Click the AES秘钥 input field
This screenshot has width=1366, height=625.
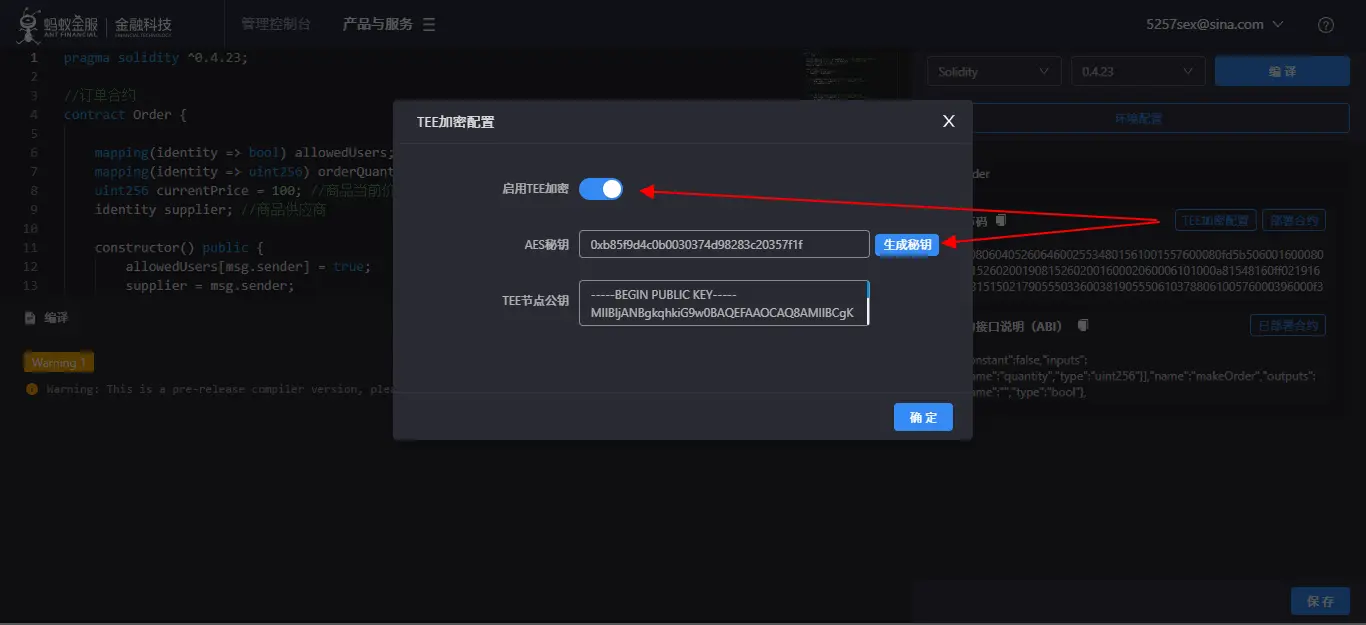[x=724, y=243]
